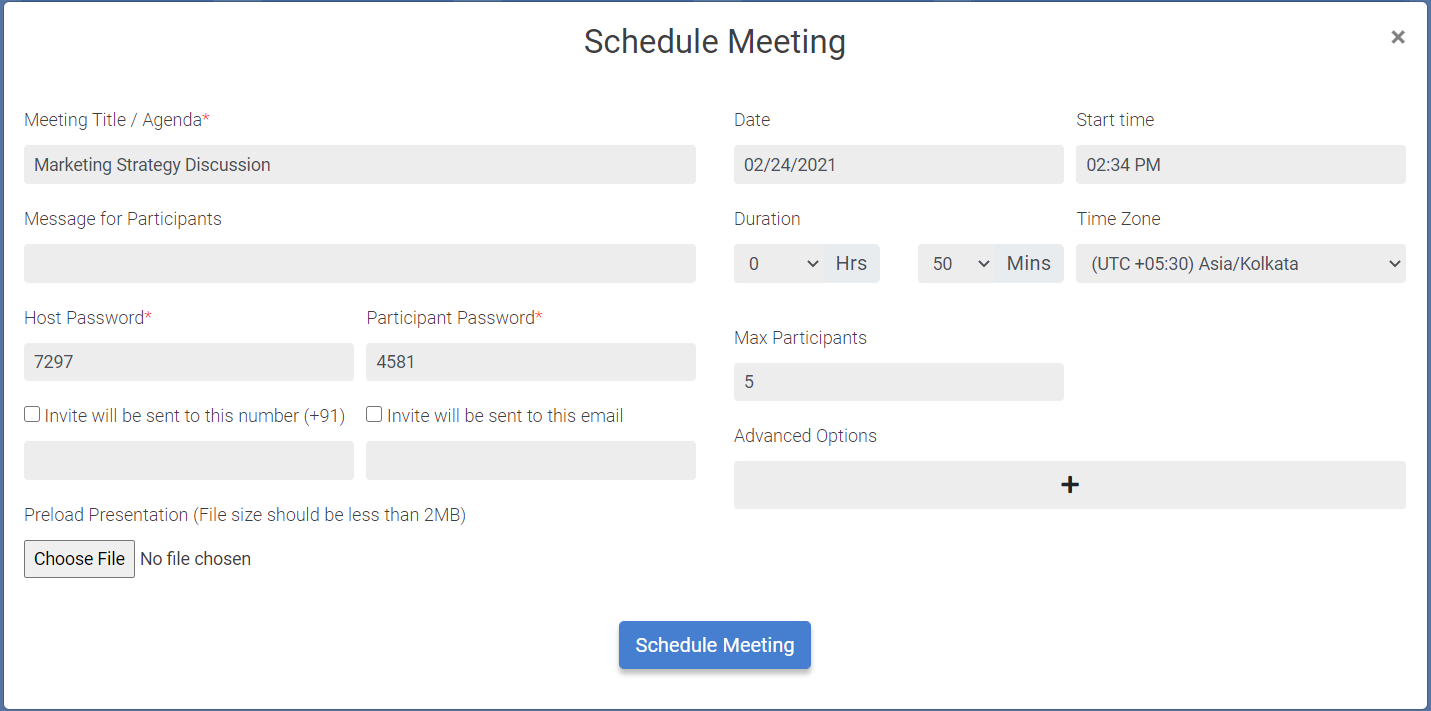Enable invite by email checkbox

point(373,413)
